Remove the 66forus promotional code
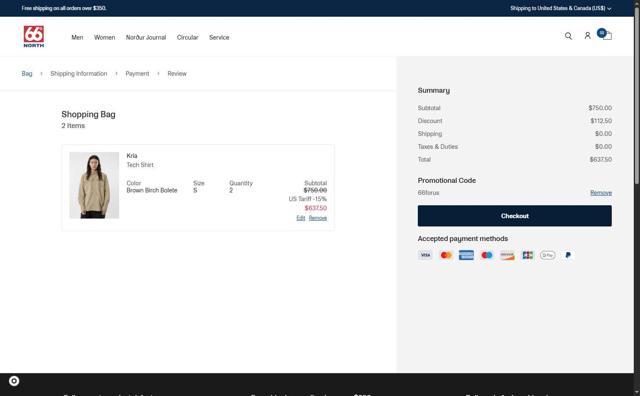 (601, 193)
